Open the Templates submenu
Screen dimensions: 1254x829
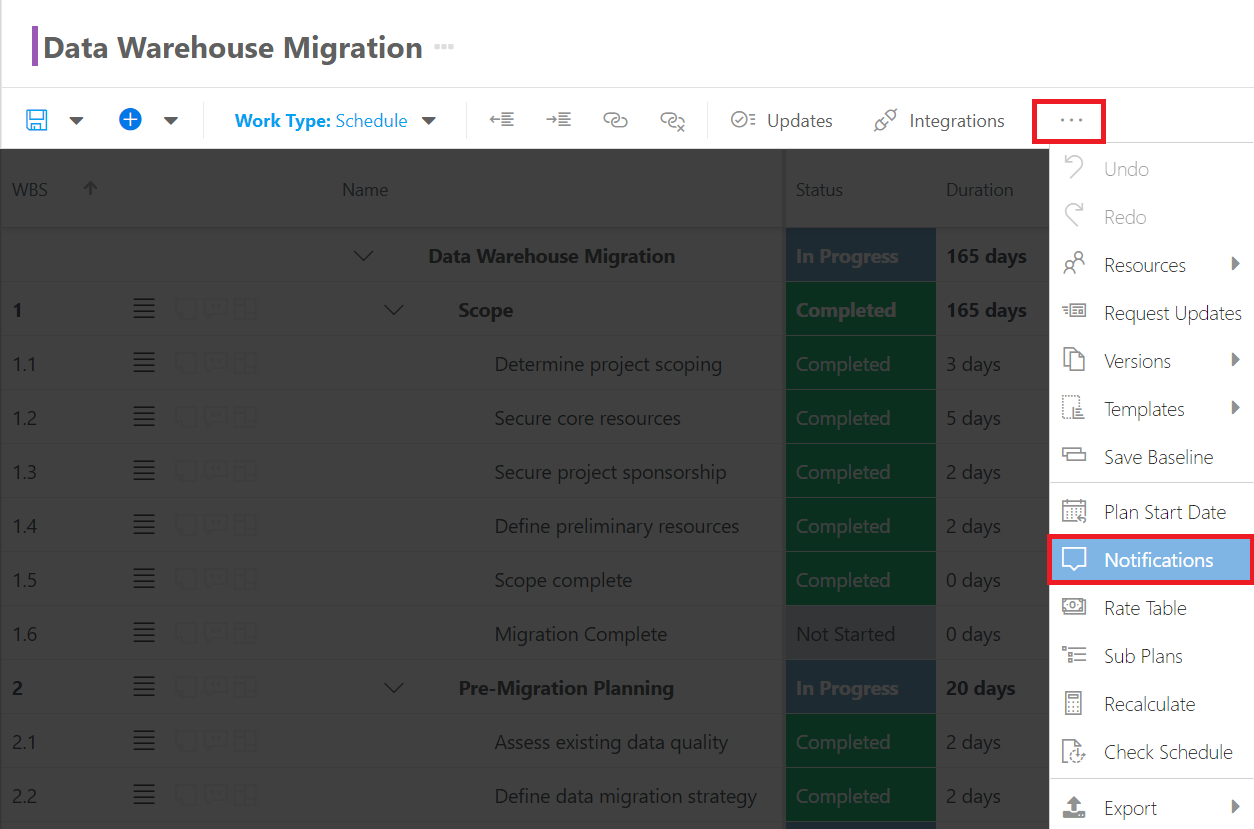click(1151, 409)
